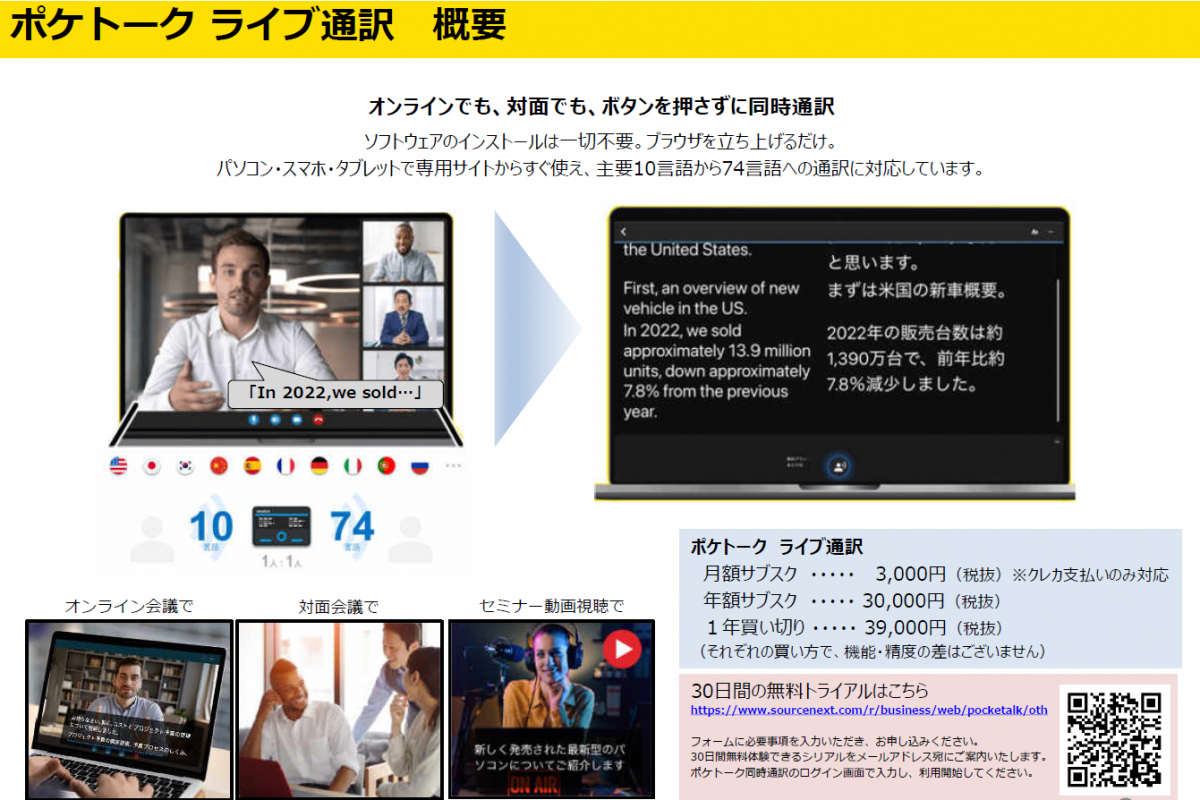Click the Pocketalk device icon between 10 and 74

pos(281,526)
